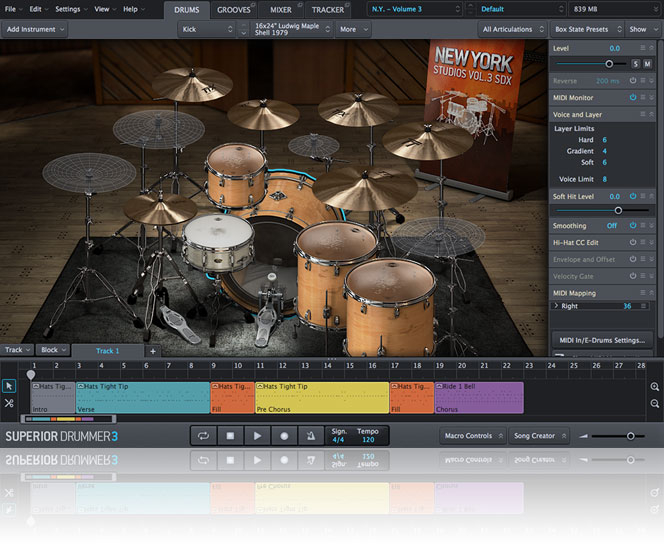Toggle loop playback button
The image size is (664, 548).
204,436
